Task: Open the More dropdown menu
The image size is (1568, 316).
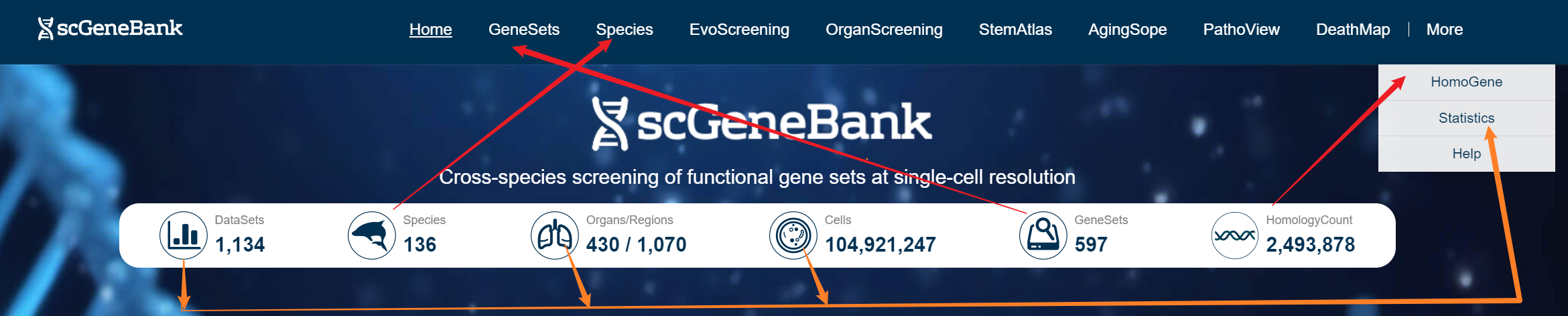Action: 1444,30
